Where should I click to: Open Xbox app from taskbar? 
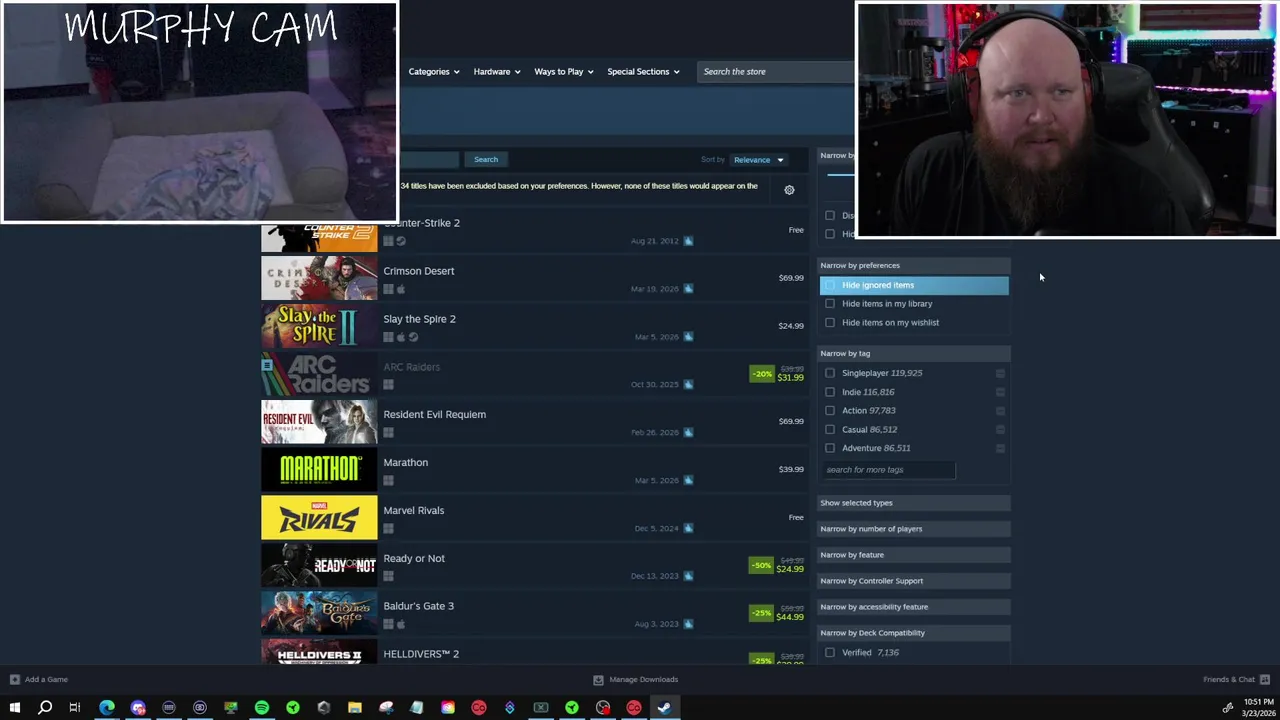coord(541,708)
